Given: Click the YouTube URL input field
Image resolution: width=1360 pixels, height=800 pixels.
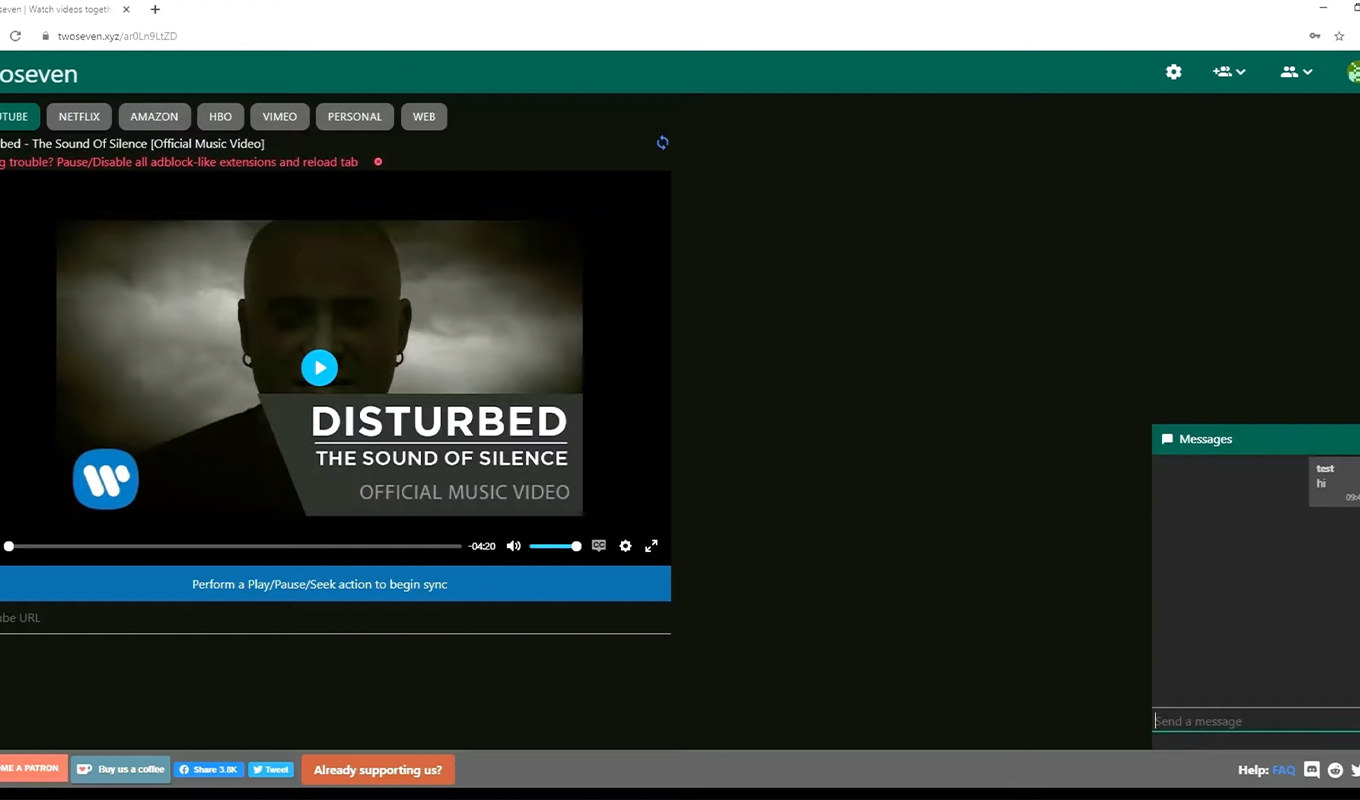Looking at the screenshot, I should [x=335, y=618].
